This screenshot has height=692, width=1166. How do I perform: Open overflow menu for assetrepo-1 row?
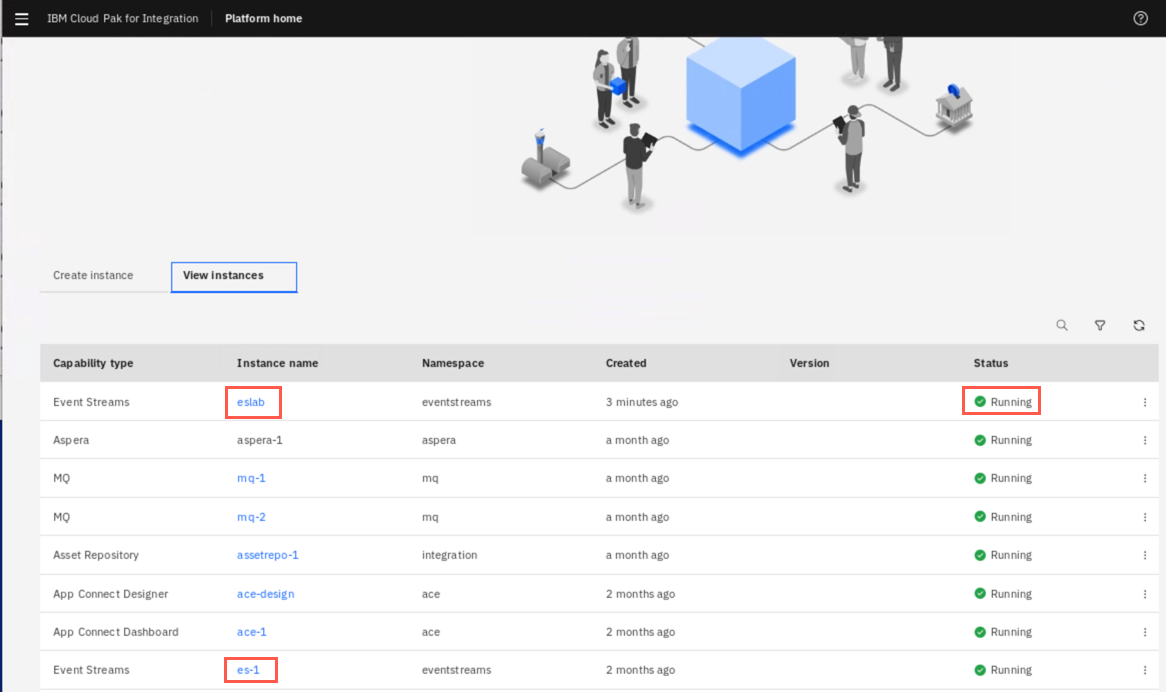[1144, 555]
